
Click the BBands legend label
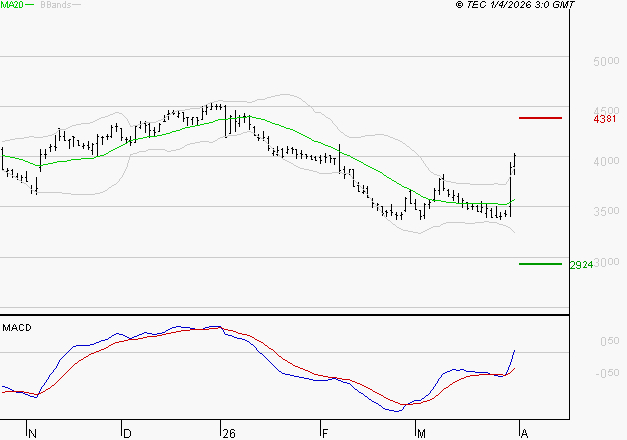(x=56, y=5)
